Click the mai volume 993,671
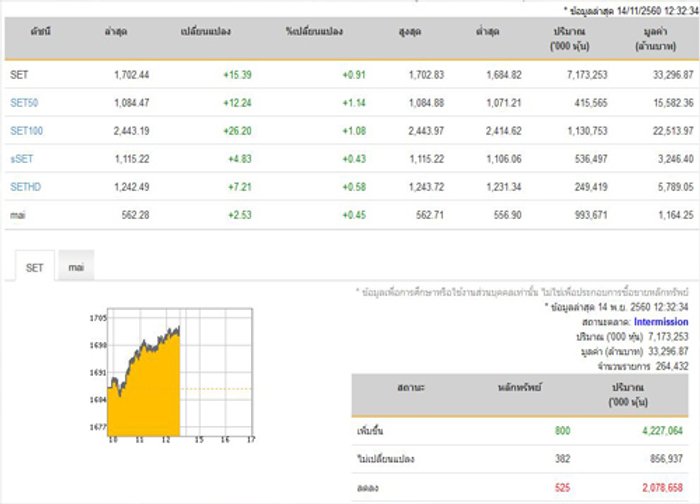 pos(591,215)
